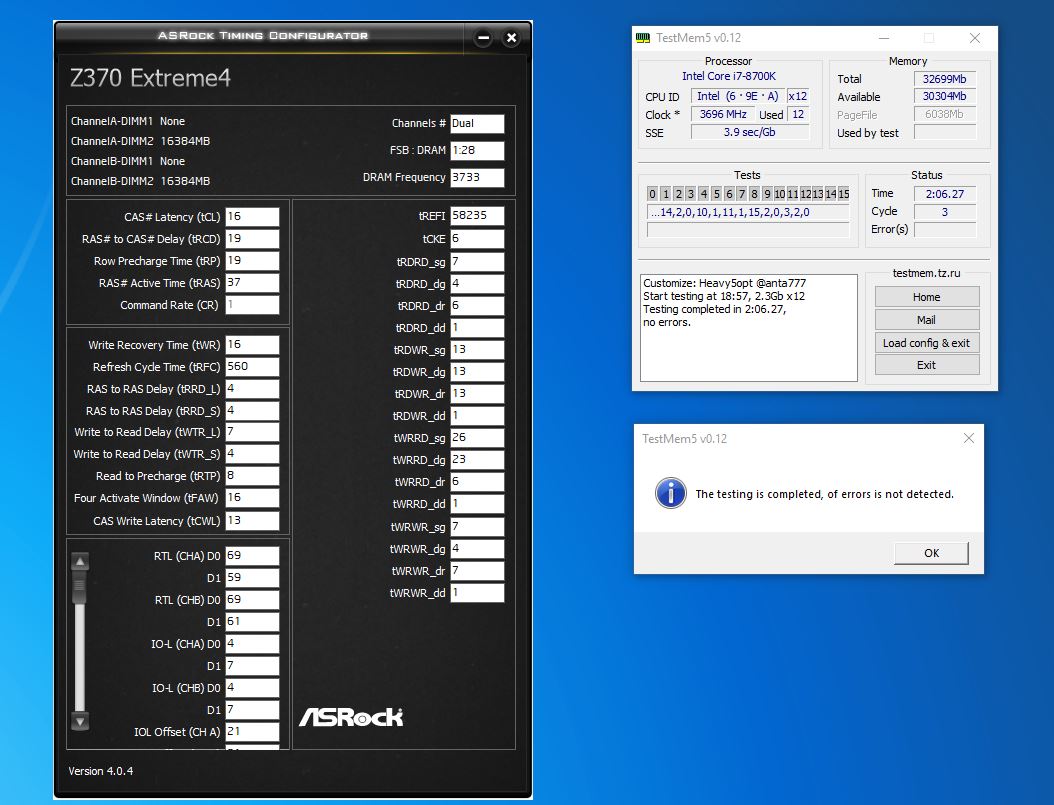Select the tWTR_L value field

(252, 432)
